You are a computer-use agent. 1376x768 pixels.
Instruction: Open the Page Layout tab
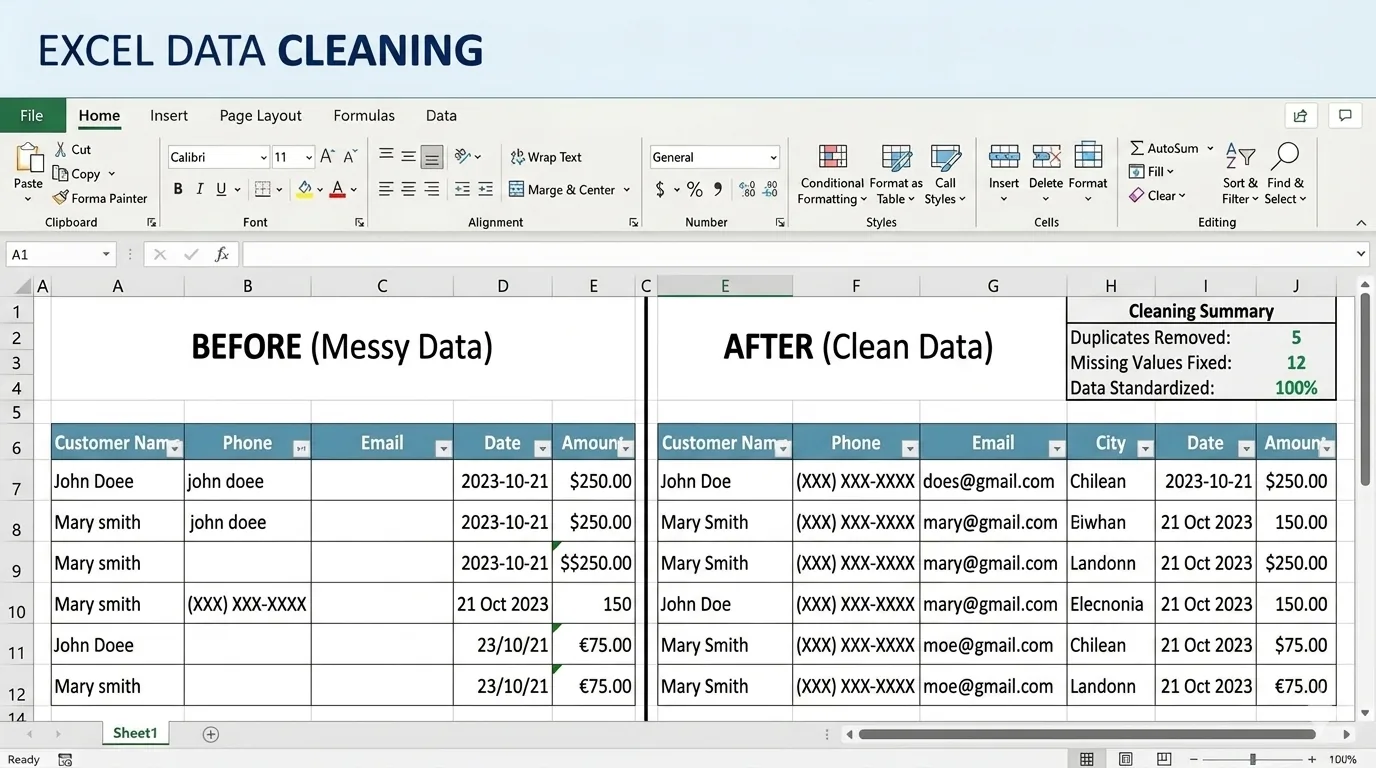pyautogui.click(x=260, y=116)
